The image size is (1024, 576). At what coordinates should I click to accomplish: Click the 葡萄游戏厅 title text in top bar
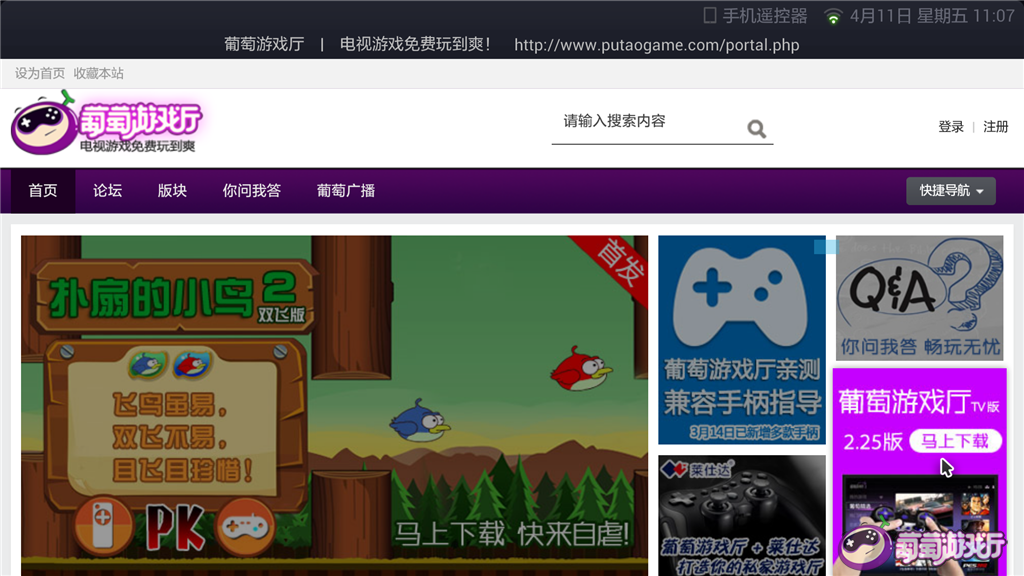(264, 44)
